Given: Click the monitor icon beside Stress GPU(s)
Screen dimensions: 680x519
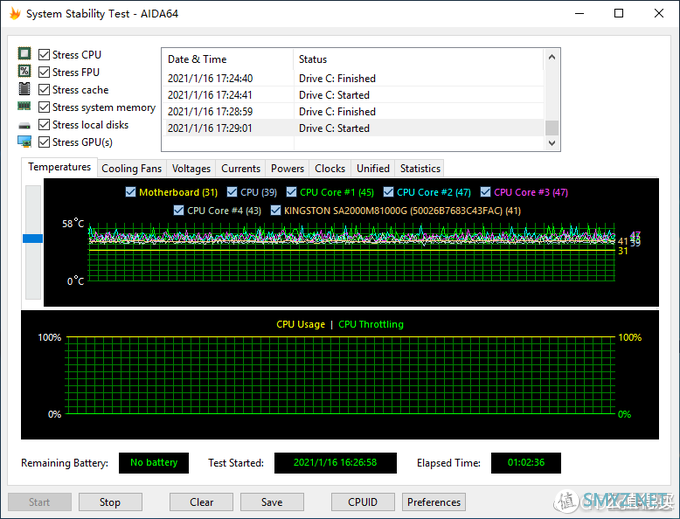Looking at the screenshot, I should [24, 141].
